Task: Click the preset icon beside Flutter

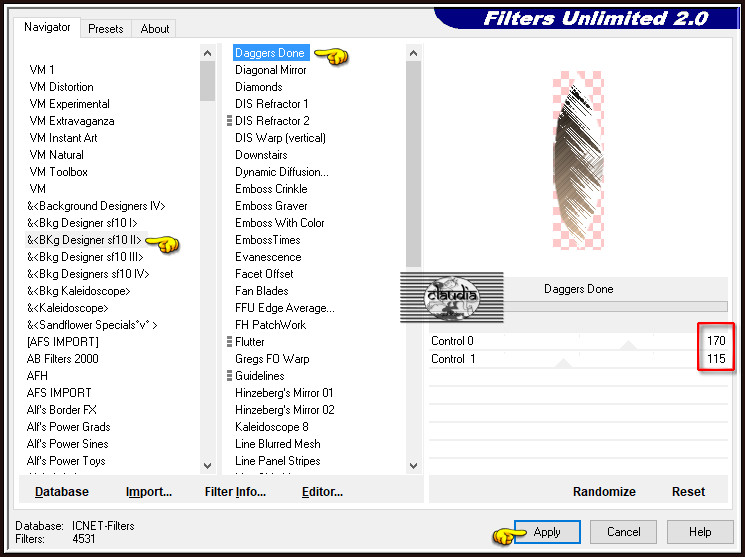Action: point(229,342)
